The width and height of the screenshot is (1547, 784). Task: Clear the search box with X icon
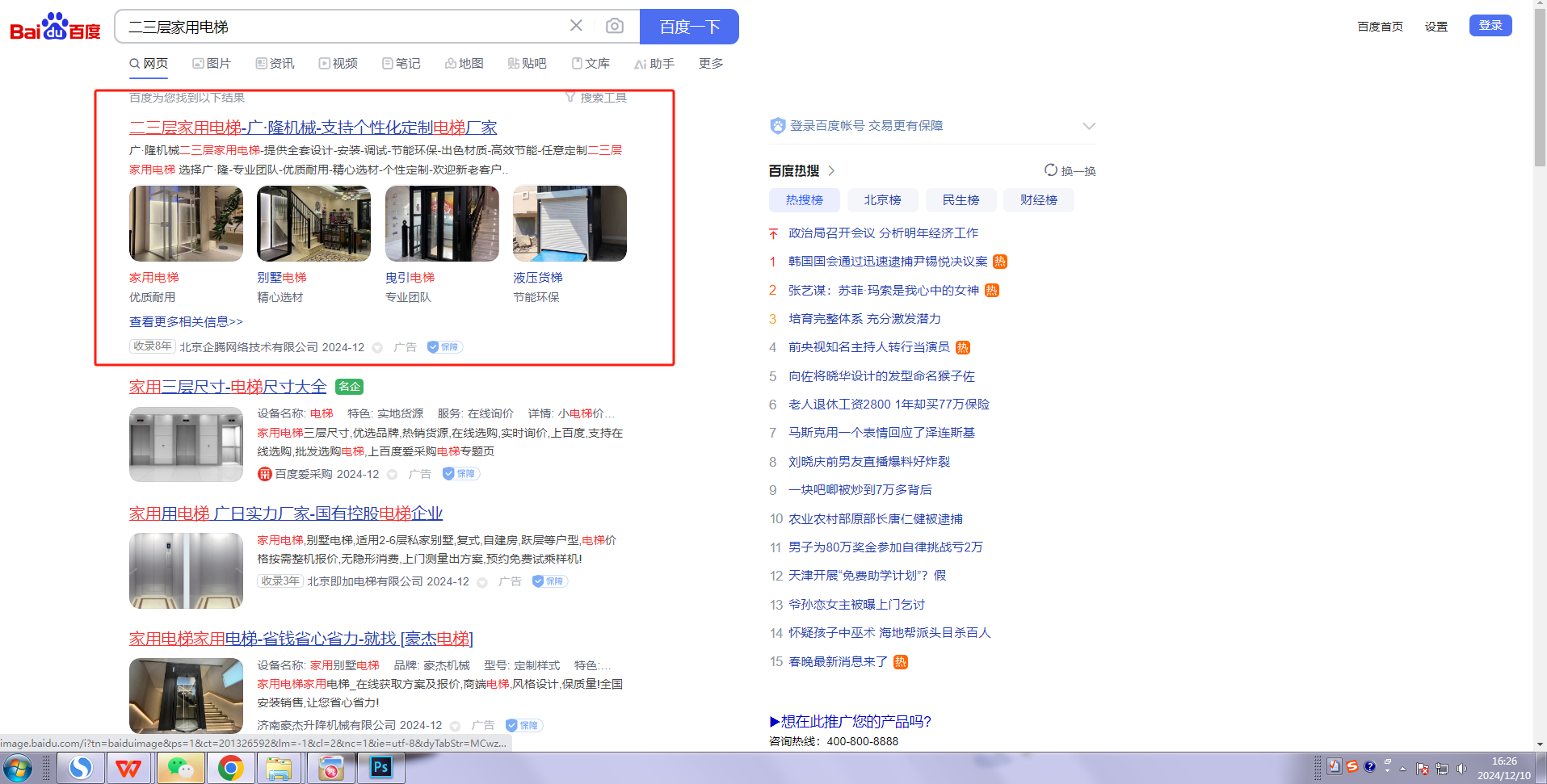[576, 26]
